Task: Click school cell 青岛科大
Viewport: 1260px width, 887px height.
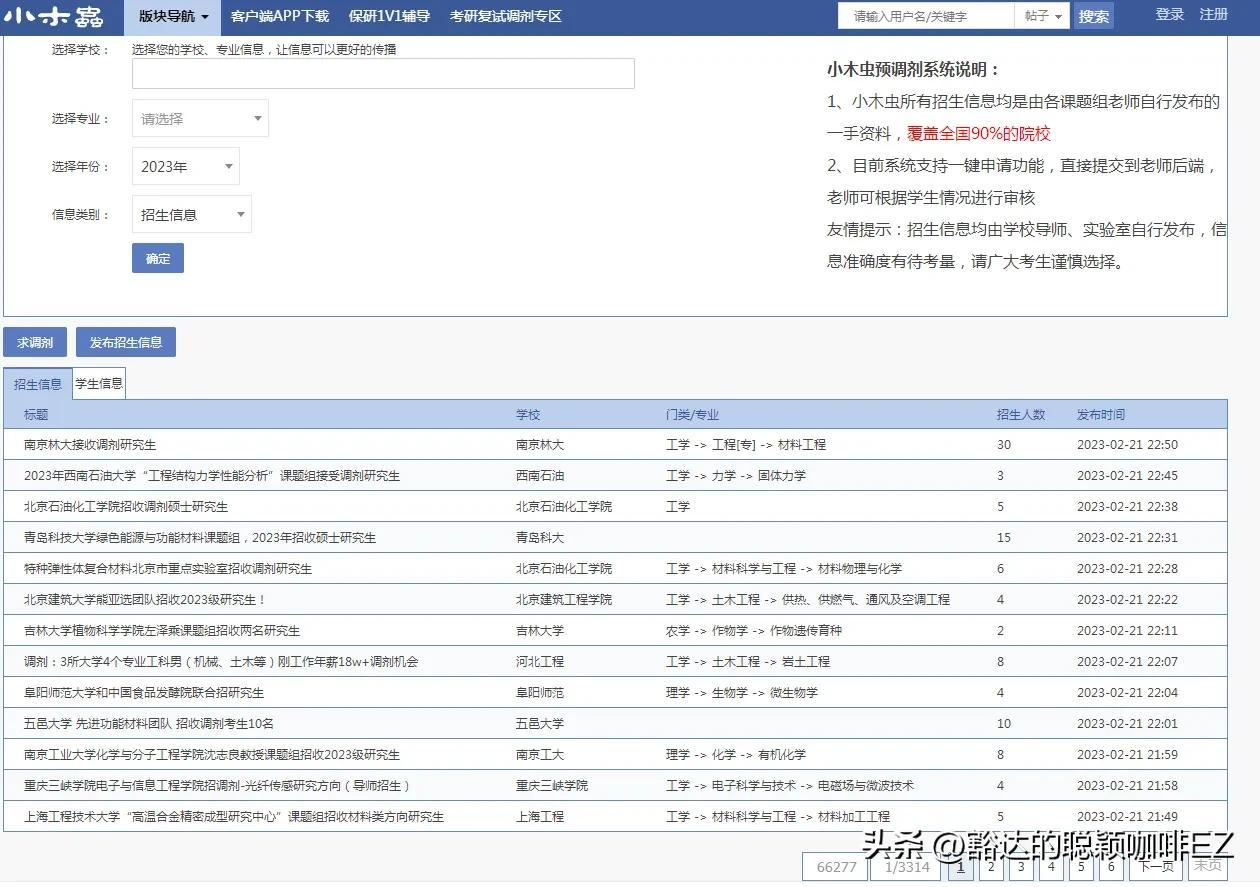Action: point(540,537)
